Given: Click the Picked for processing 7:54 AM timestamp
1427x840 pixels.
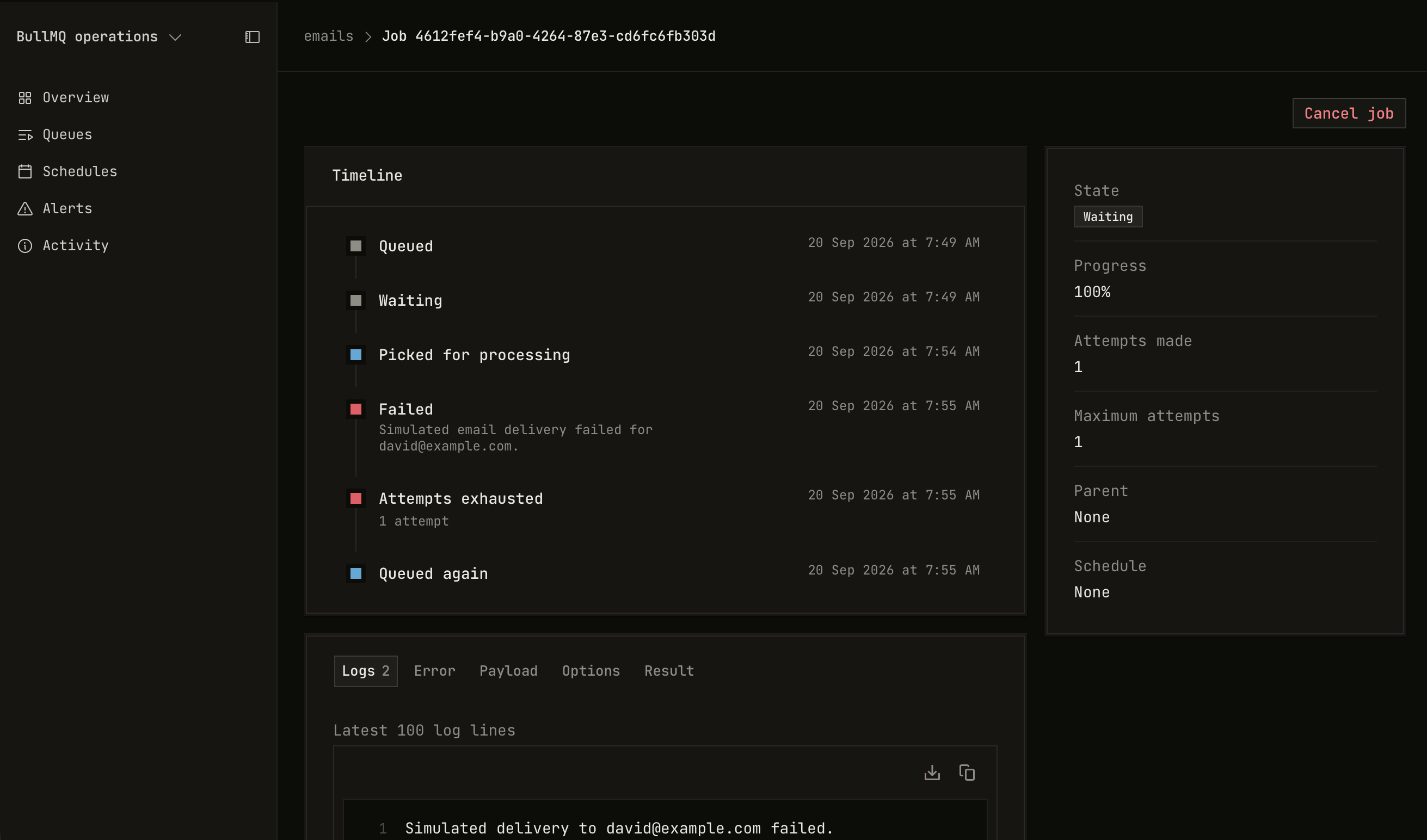Looking at the screenshot, I should pyautogui.click(x=894, y=351).
